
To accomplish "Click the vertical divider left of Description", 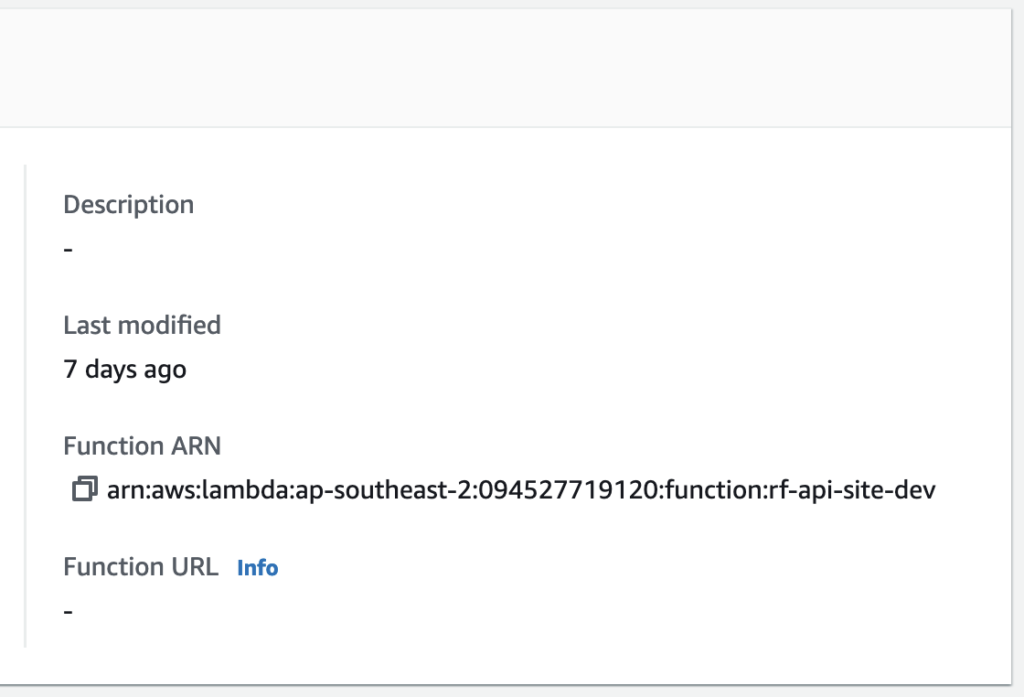I will coord(25,406).
